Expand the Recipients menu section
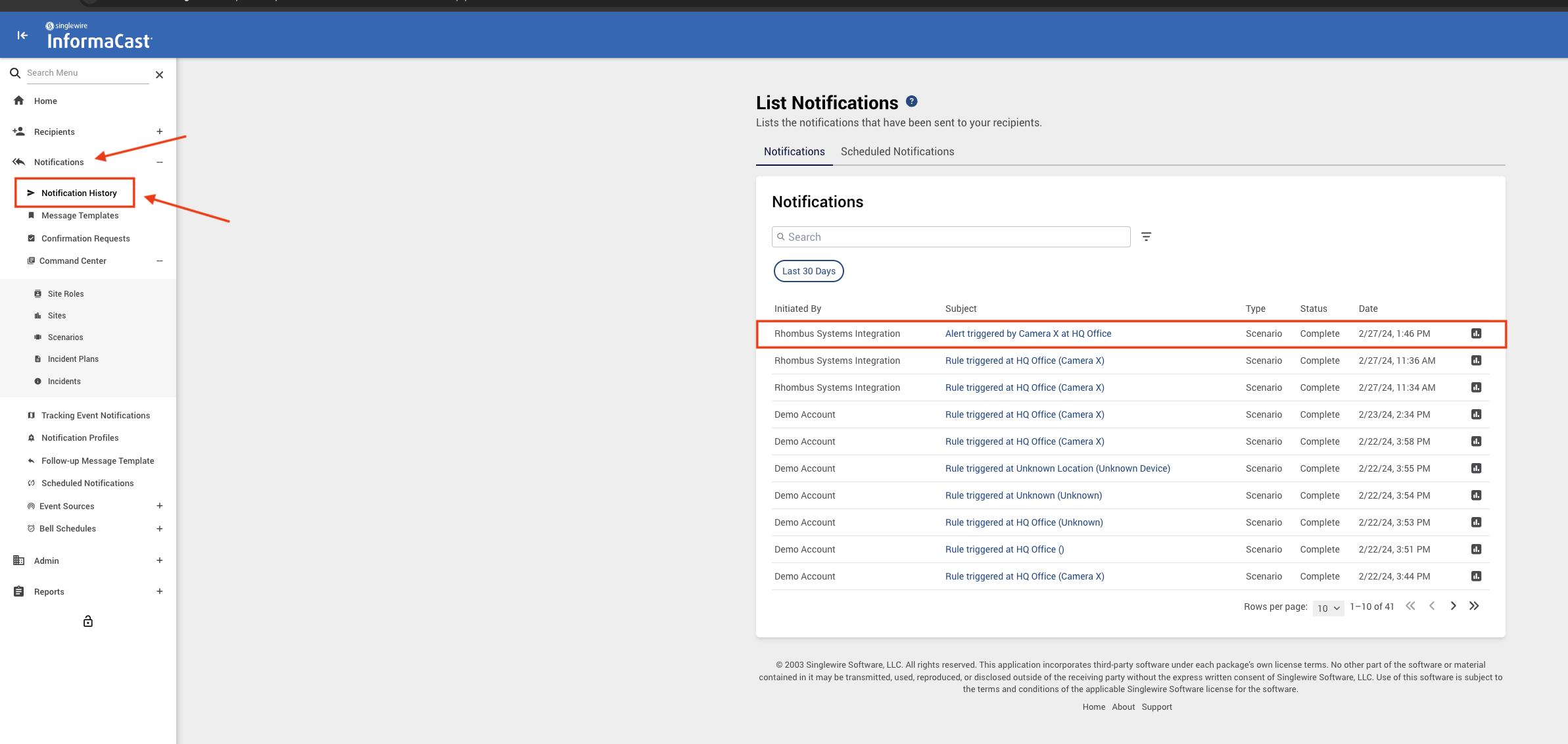This screenshot has height=744, width=1568. pos(159,132)
